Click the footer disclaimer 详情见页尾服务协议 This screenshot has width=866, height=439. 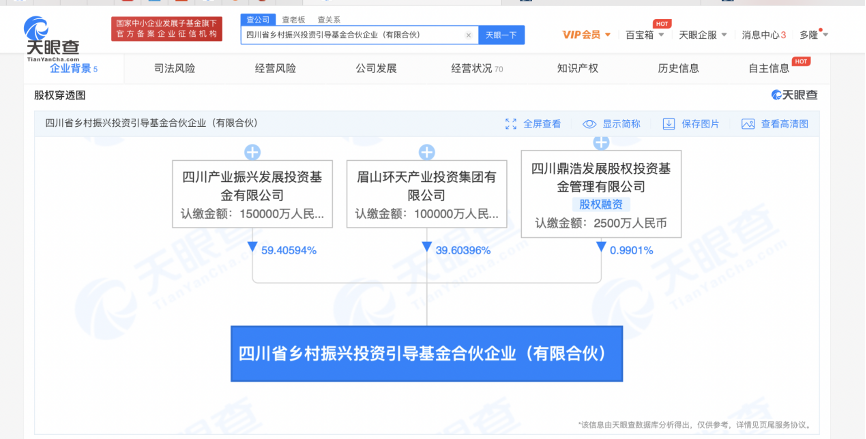pyautogui.click(x=773, y=425)
